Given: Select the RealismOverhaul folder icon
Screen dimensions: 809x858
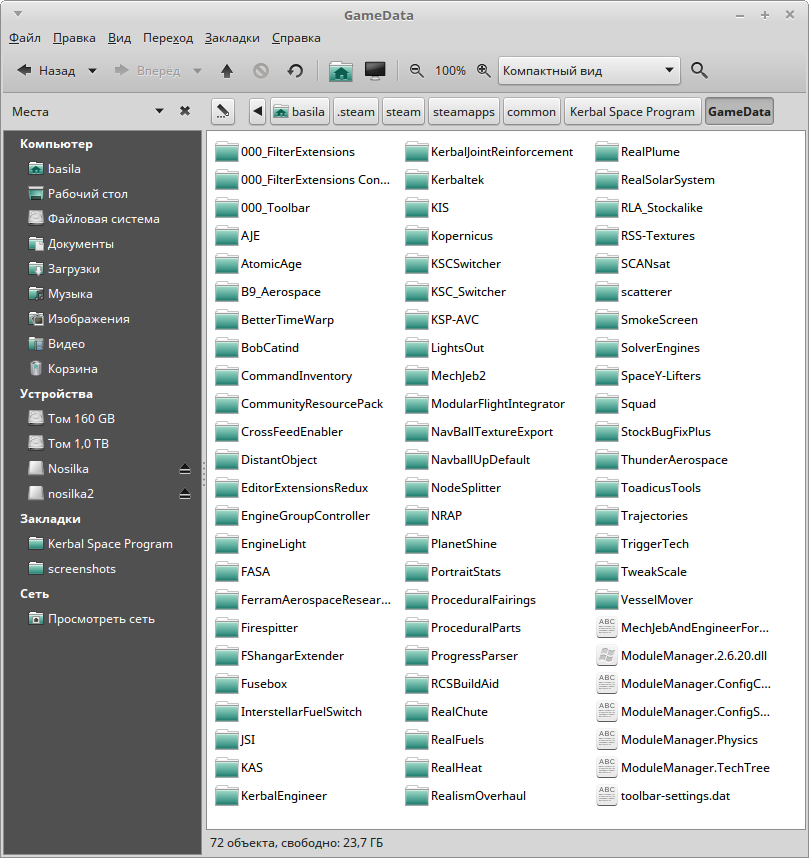Looking at the screenshot, I should (417, 796).
